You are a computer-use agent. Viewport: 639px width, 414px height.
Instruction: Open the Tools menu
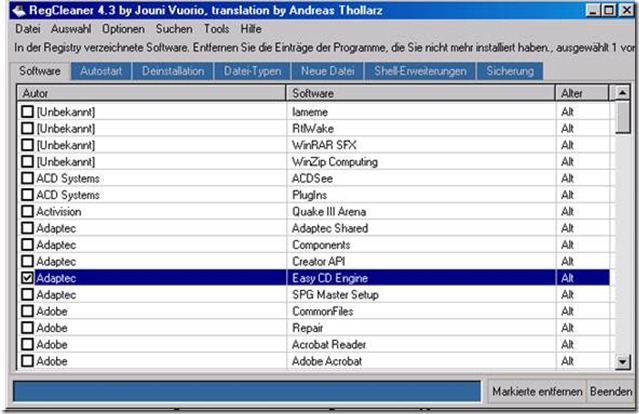[x=216, y=29]
